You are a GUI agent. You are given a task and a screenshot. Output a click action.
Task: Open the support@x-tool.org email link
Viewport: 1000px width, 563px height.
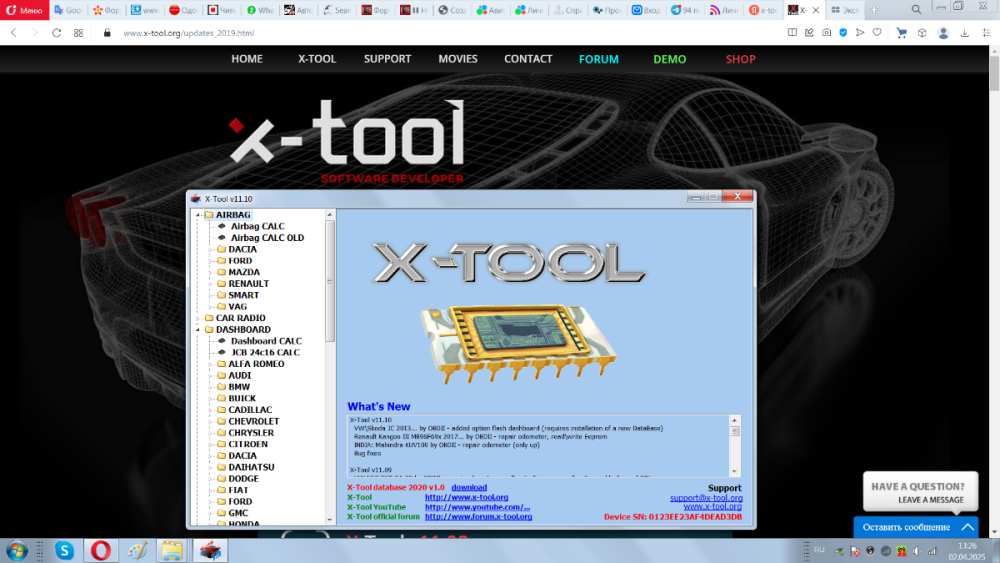(x=706, y=497)
